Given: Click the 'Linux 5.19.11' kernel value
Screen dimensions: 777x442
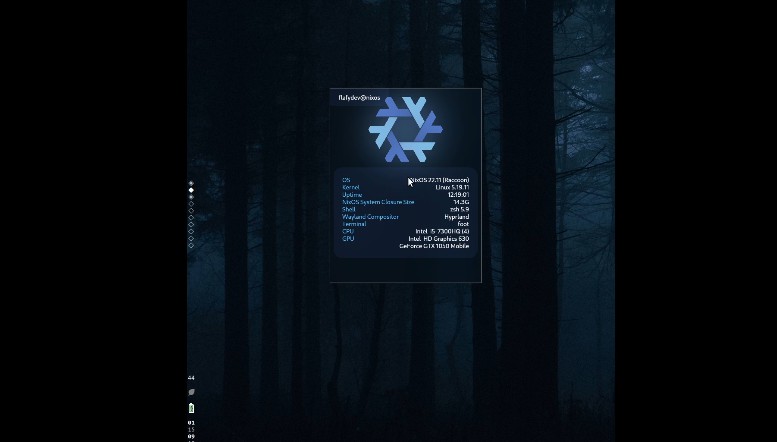Looking at the screenshot, I should [452, 187].
